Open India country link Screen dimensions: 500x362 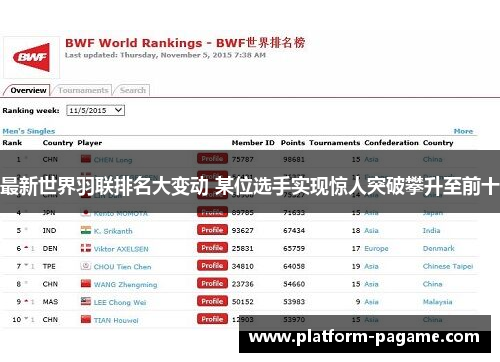(431, 230)
